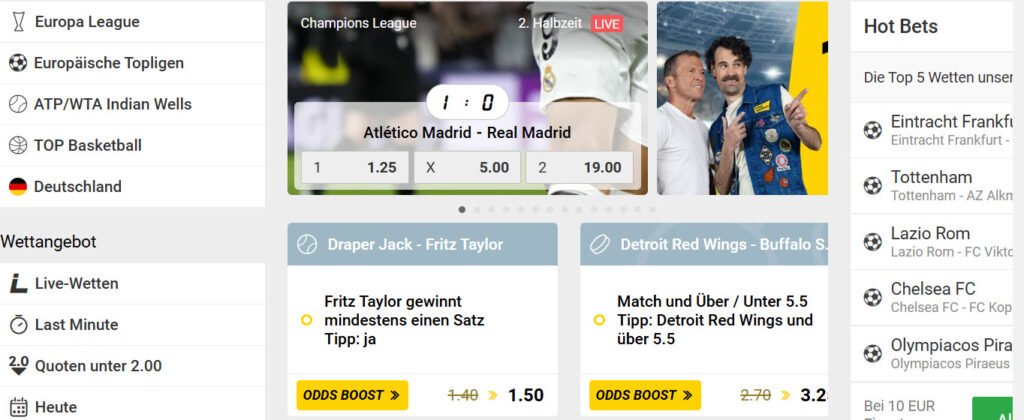
Task: Open the promo banner with two men
Action: click(743, 98)
